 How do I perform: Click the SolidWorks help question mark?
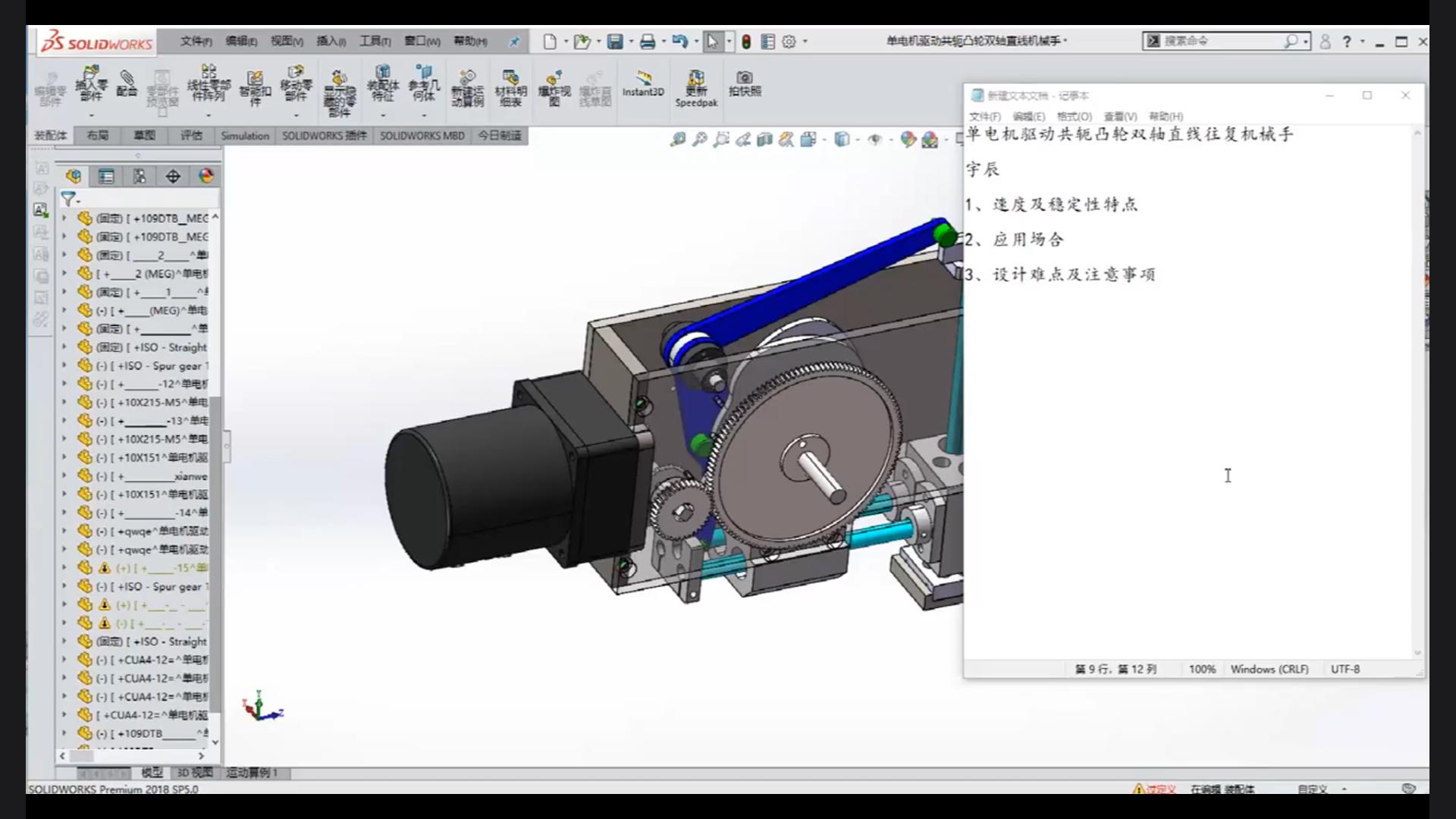[1347, 42]
